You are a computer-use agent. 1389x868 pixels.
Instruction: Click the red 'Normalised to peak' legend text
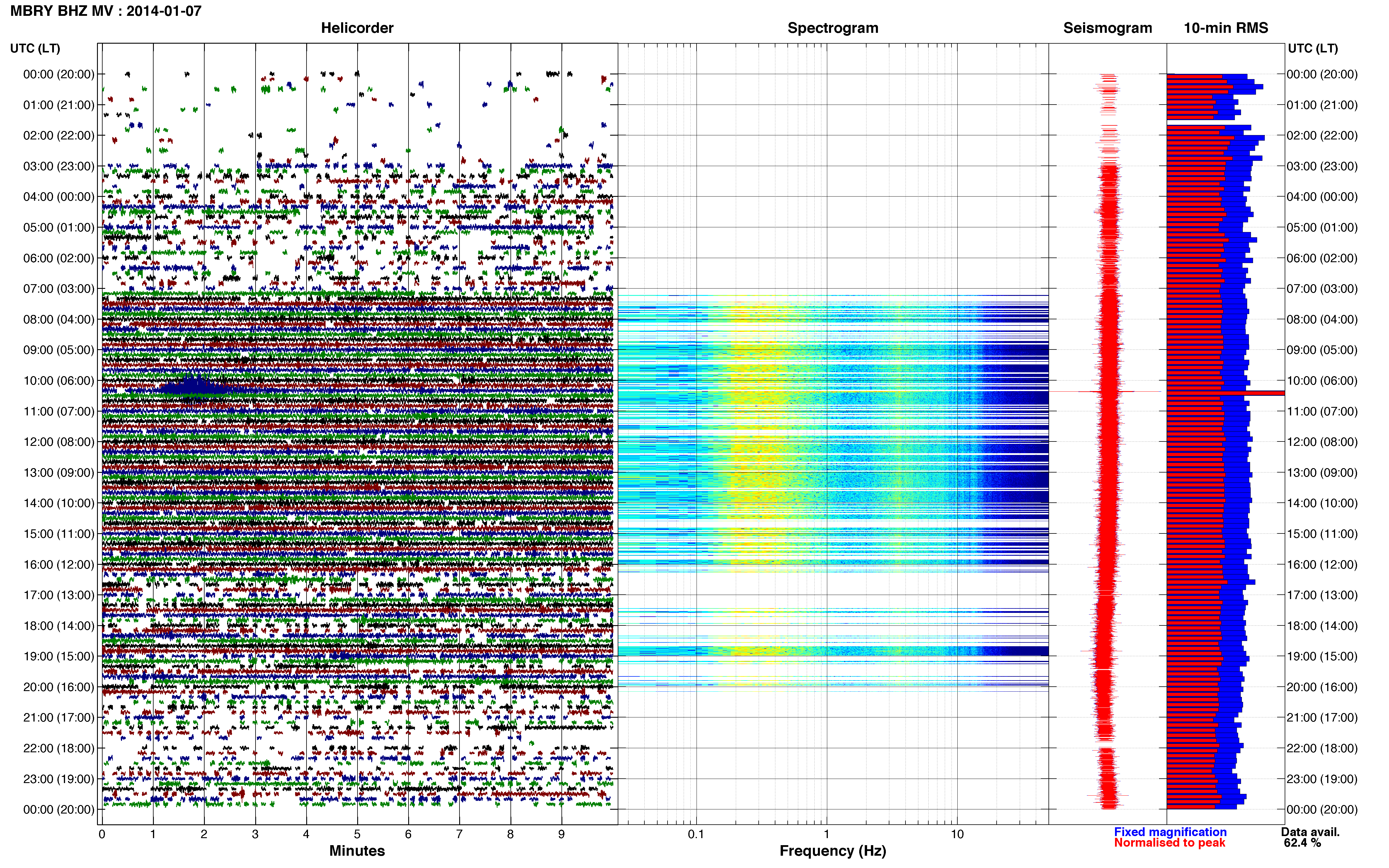click(x=1169, y=843)
